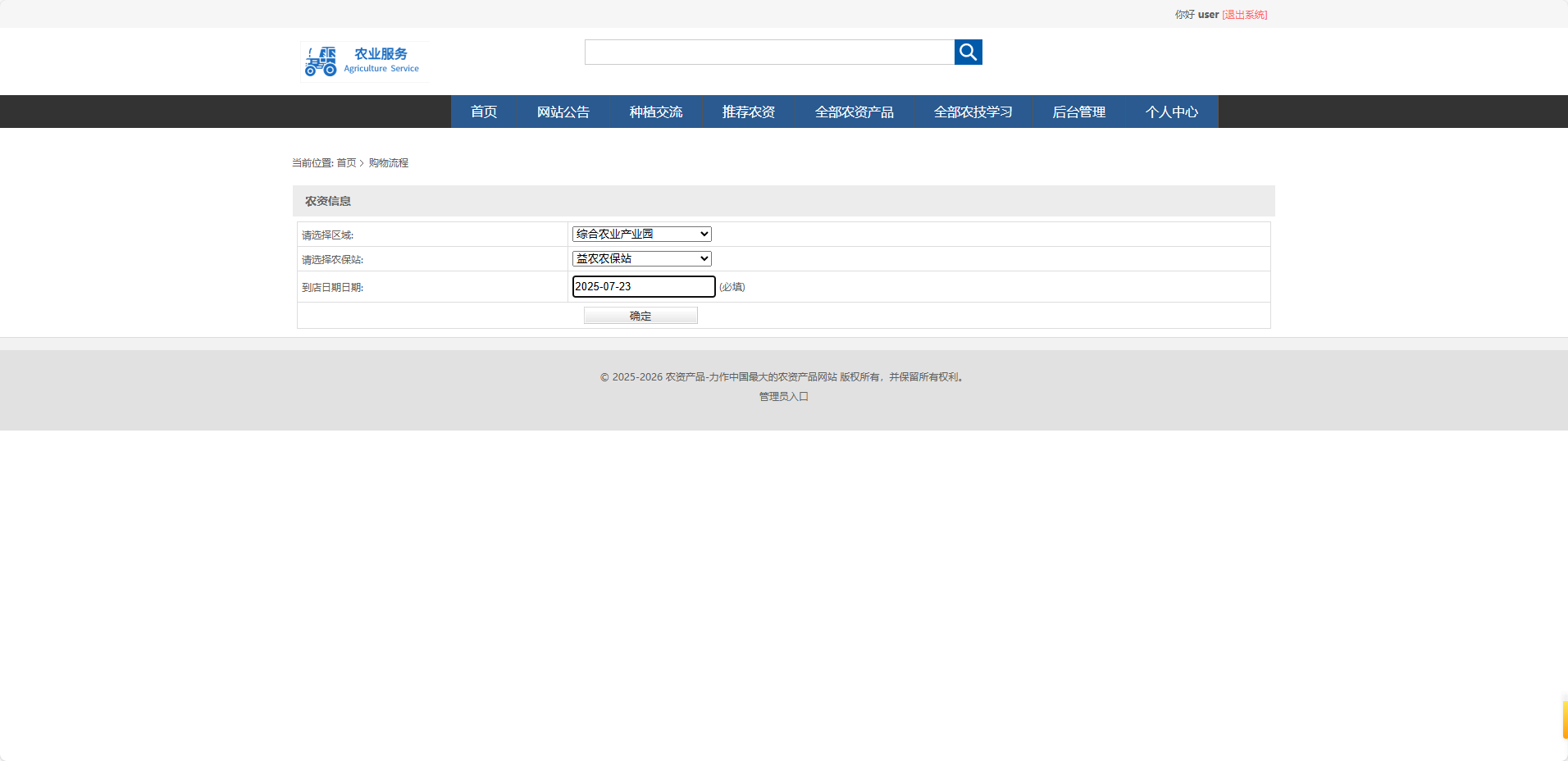Click the (必填) required note
Viewport: 1568px width, 761px height.
point(732,287)
